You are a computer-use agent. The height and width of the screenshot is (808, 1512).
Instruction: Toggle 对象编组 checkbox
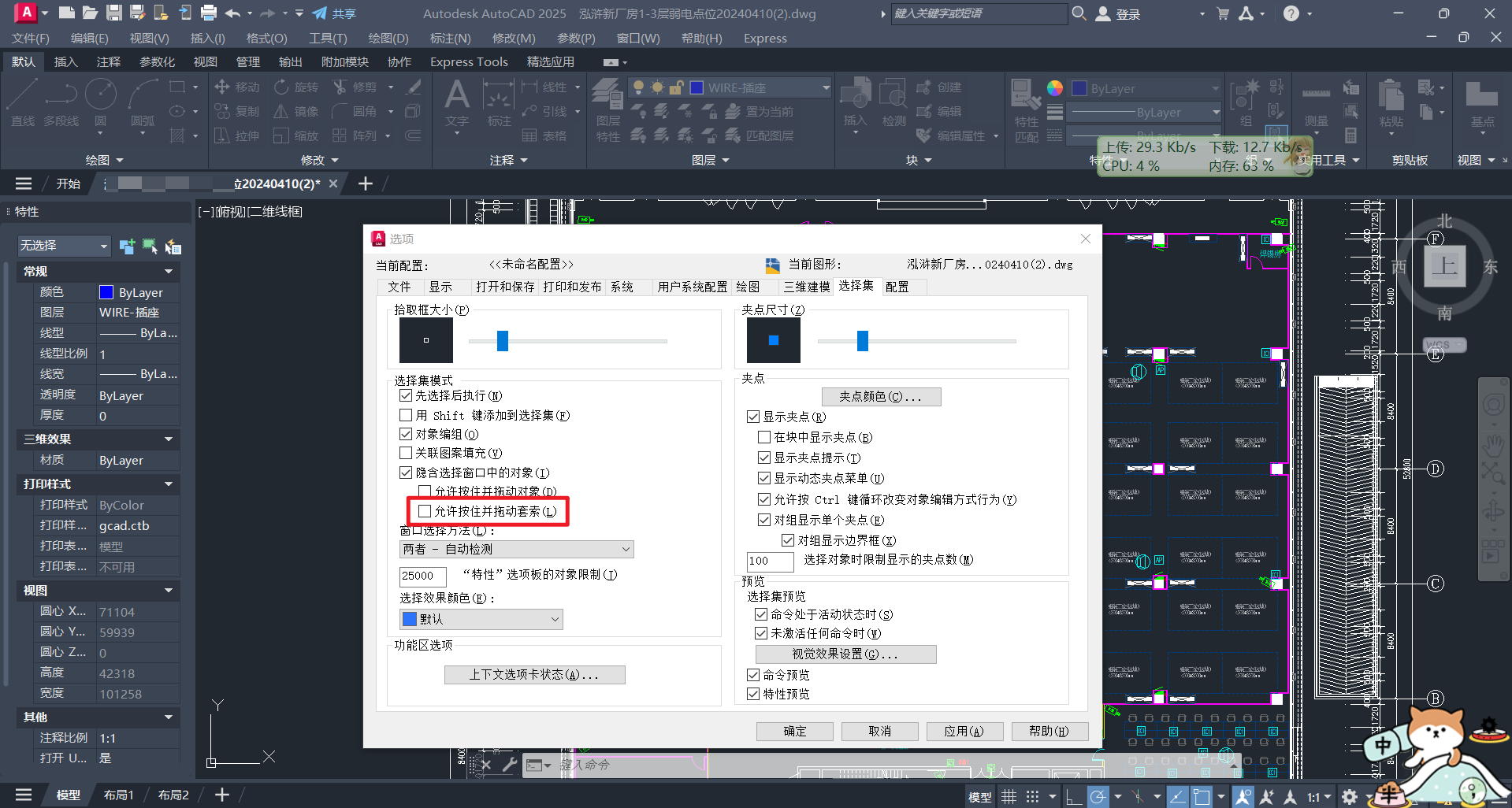406,434
